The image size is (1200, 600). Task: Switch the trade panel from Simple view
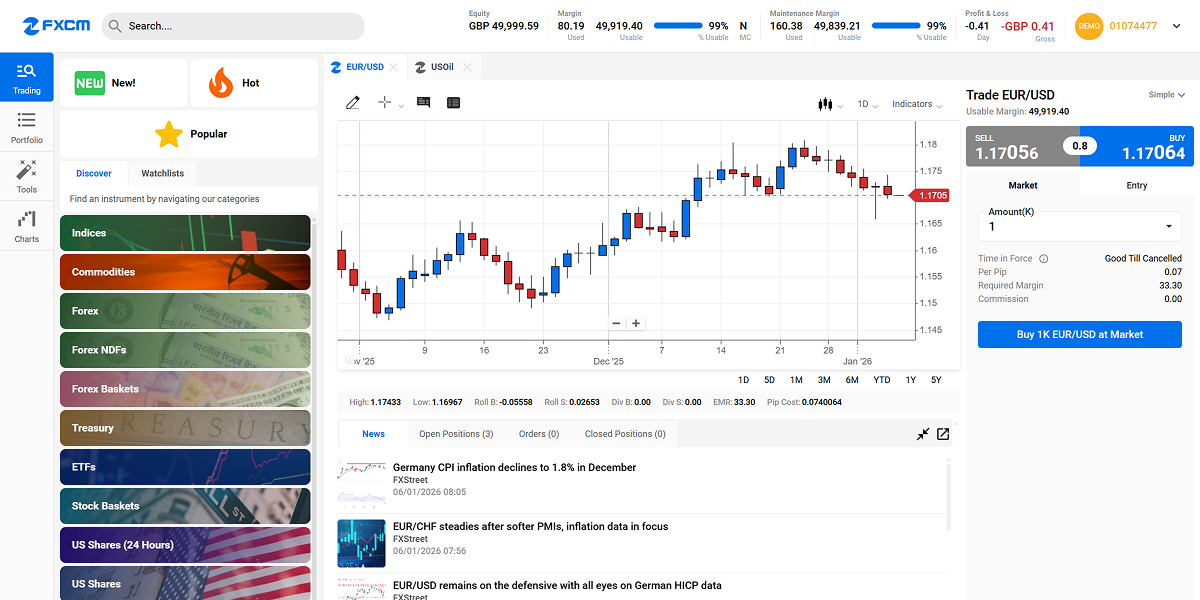click(1165, 94)
